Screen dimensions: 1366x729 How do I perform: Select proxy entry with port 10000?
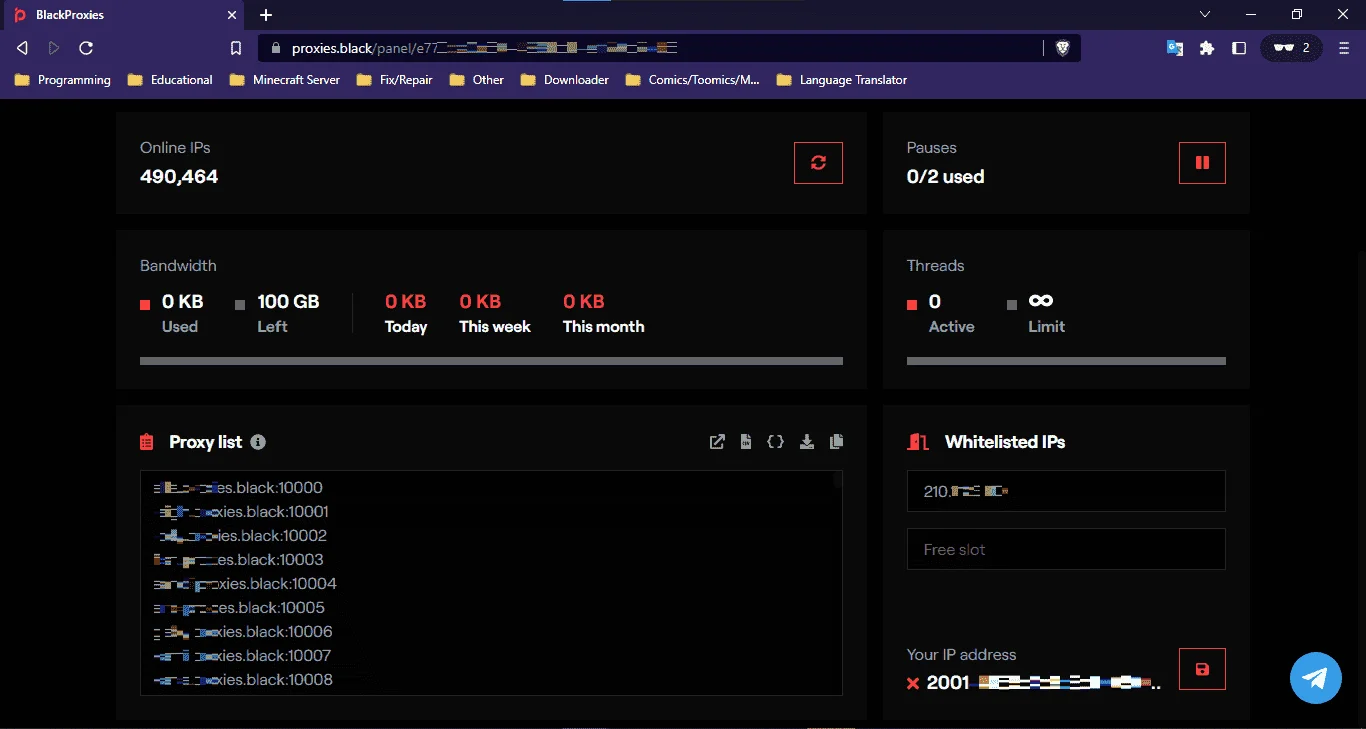tap(238, 488)
